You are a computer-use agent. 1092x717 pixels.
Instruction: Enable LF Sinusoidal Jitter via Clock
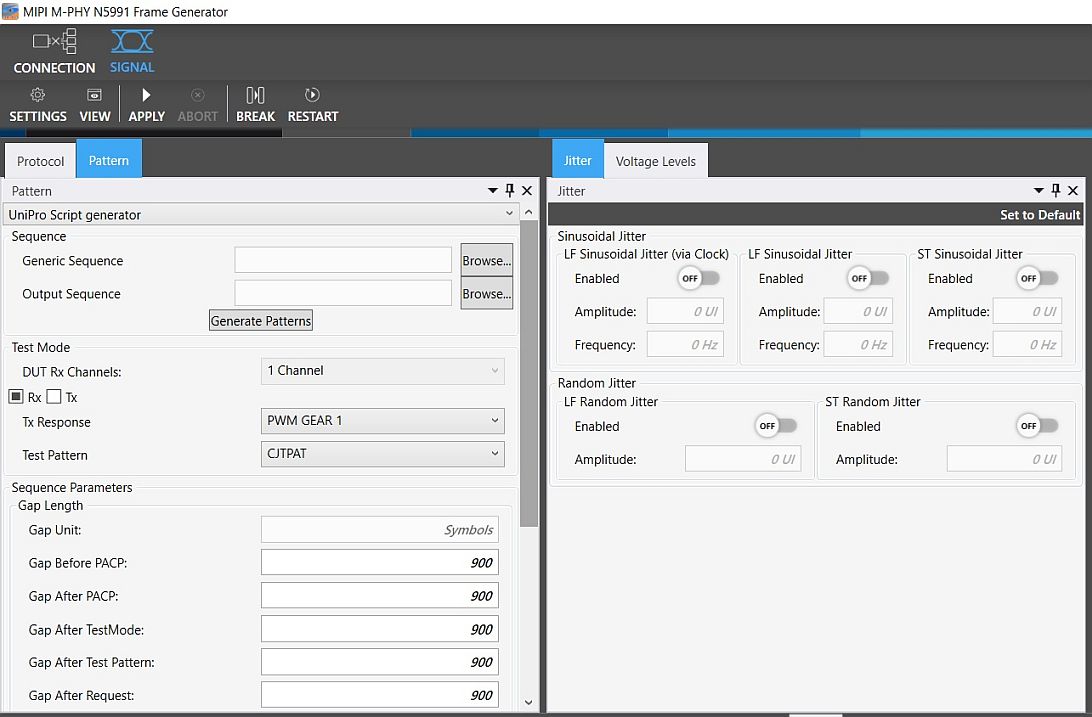coord(699,279)
